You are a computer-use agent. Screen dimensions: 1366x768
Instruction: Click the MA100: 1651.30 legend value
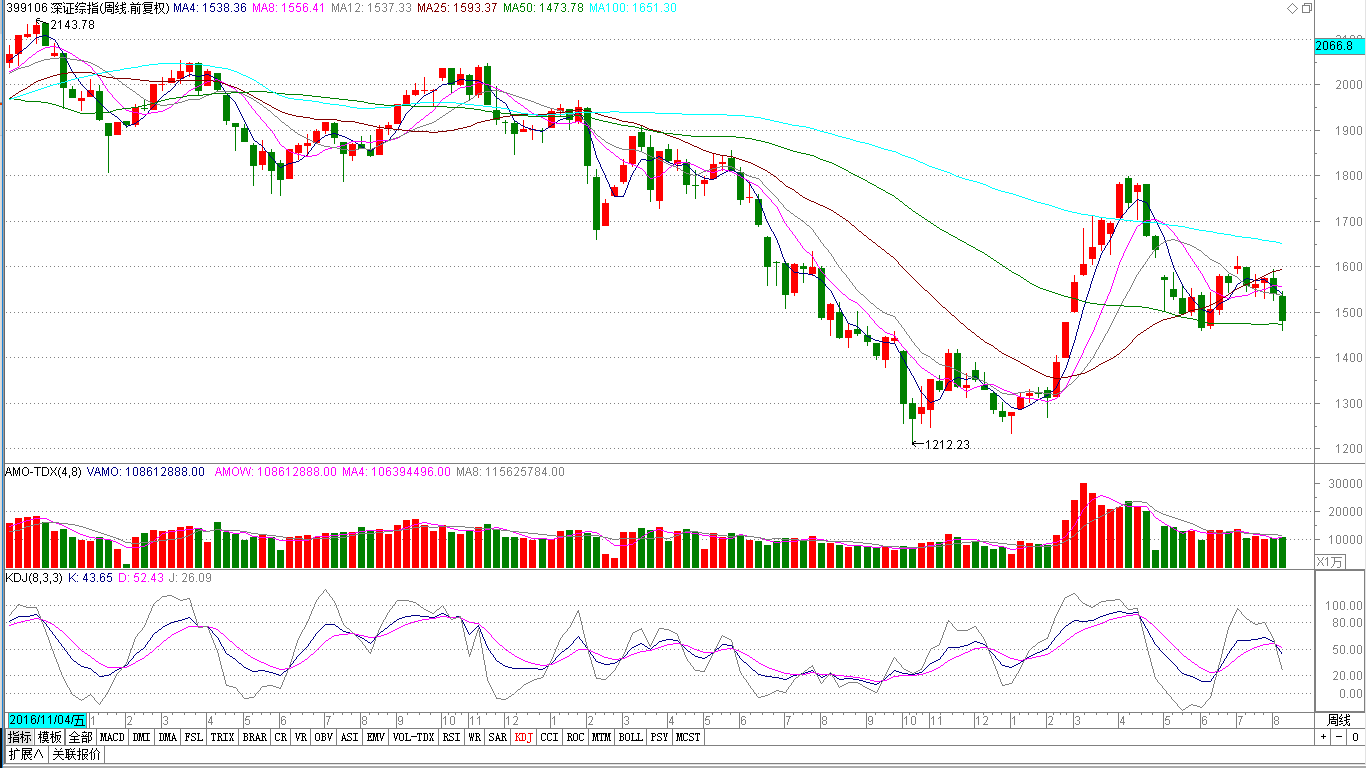click(632, 8)
